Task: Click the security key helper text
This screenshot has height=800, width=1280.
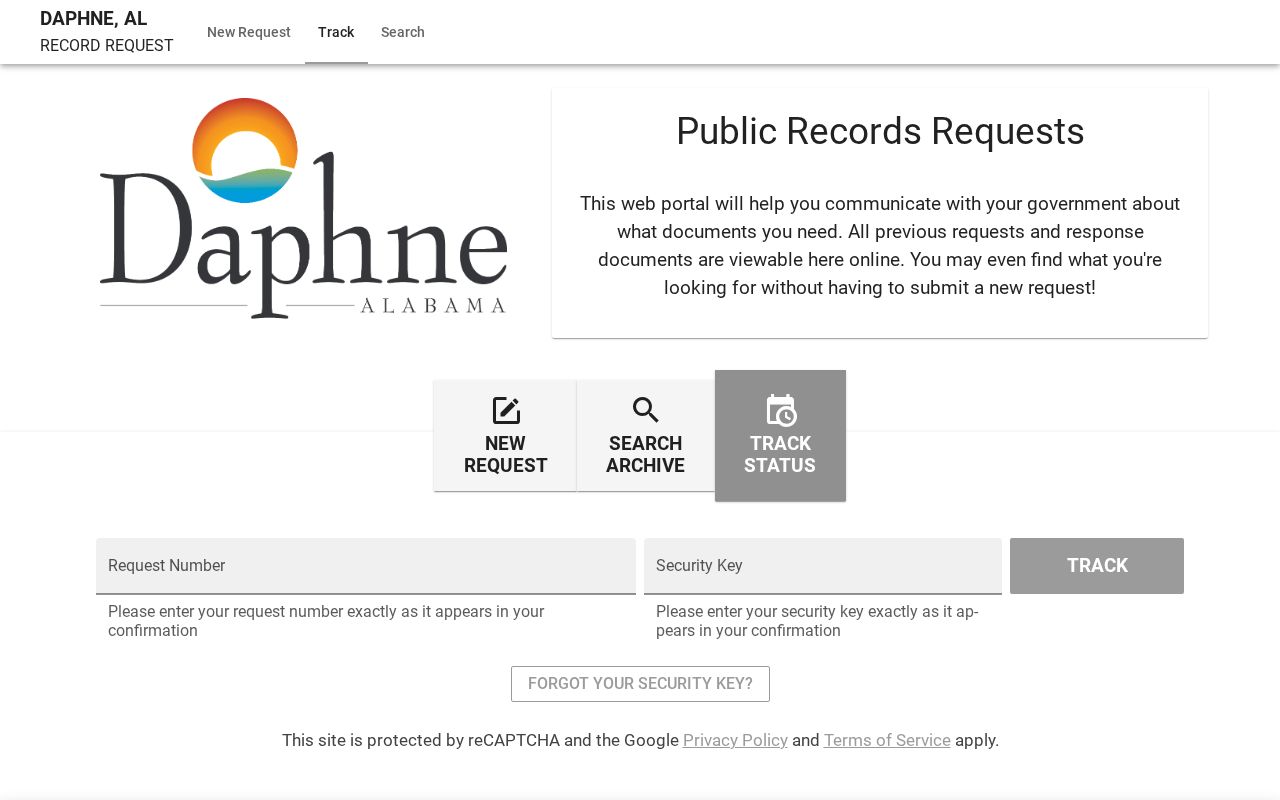Action: pyautogui.click(x=817, y=621)
